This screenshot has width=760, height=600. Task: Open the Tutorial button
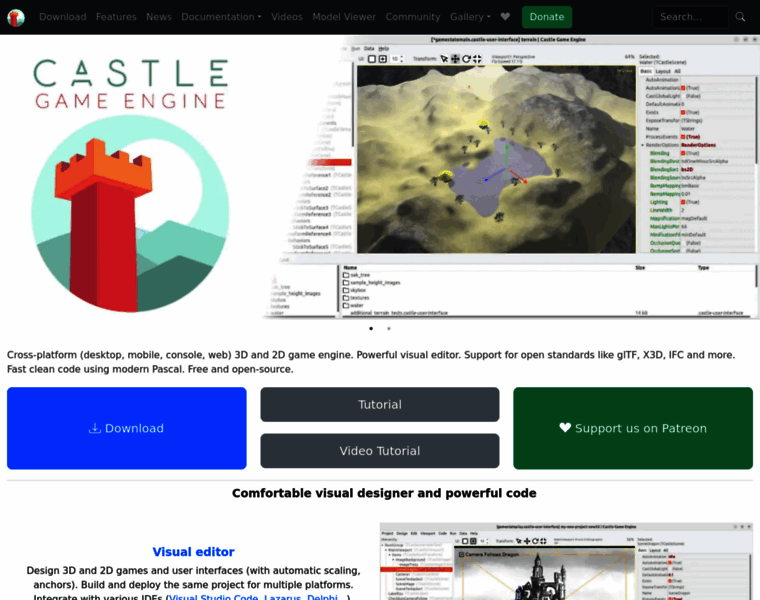click(380, 405)
